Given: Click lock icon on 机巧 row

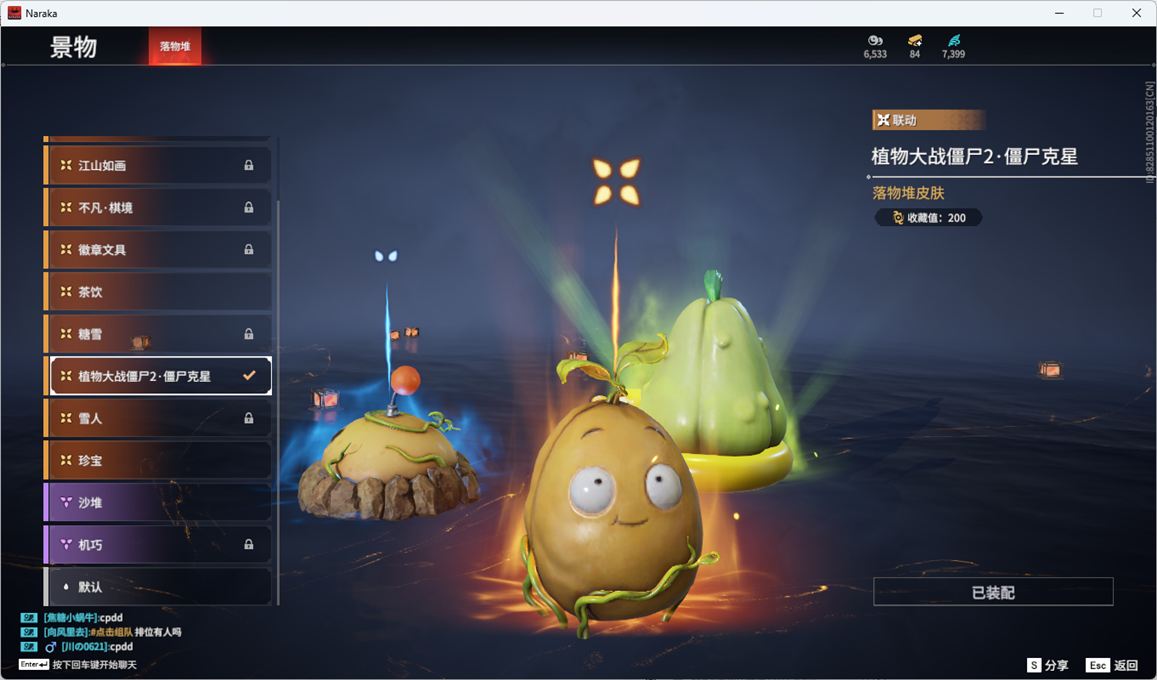Looking at the screenshot, I should coord(249,544).
